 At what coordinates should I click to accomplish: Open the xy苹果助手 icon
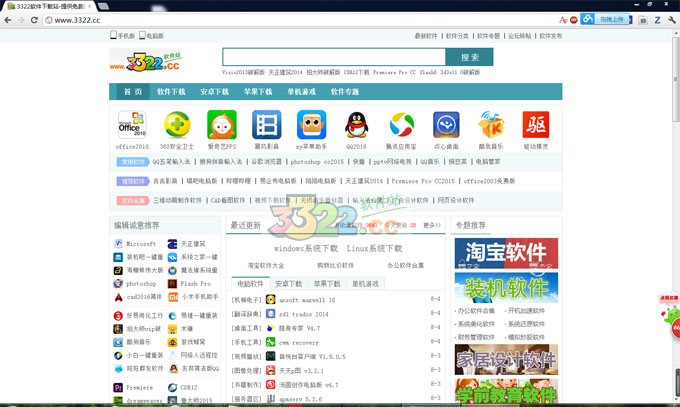tap(311, 125)
